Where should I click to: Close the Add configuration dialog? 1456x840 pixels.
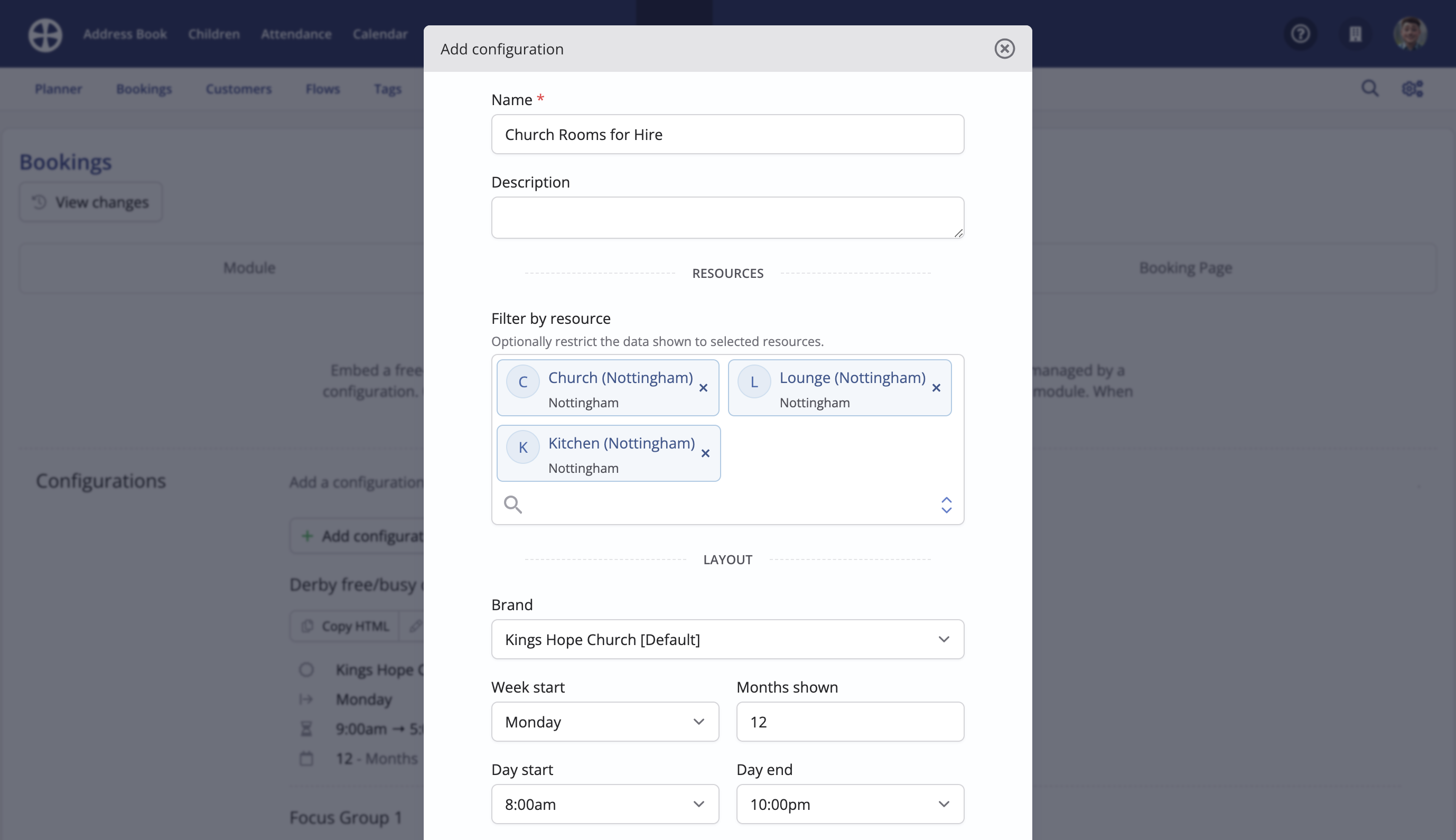(1004, 49)
